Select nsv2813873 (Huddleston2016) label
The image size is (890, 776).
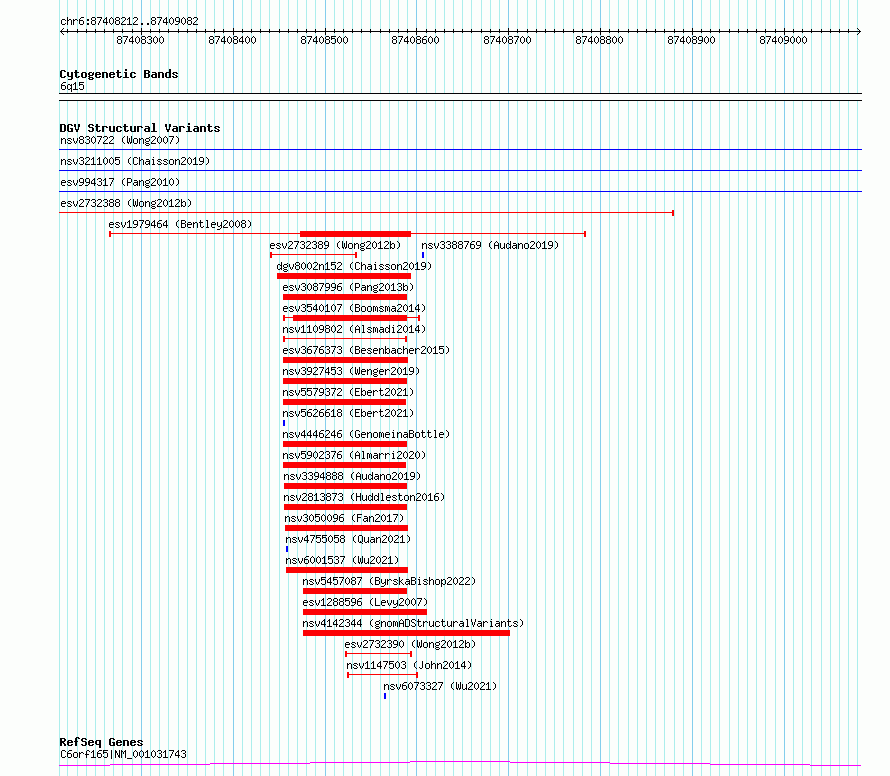(364, 497)
